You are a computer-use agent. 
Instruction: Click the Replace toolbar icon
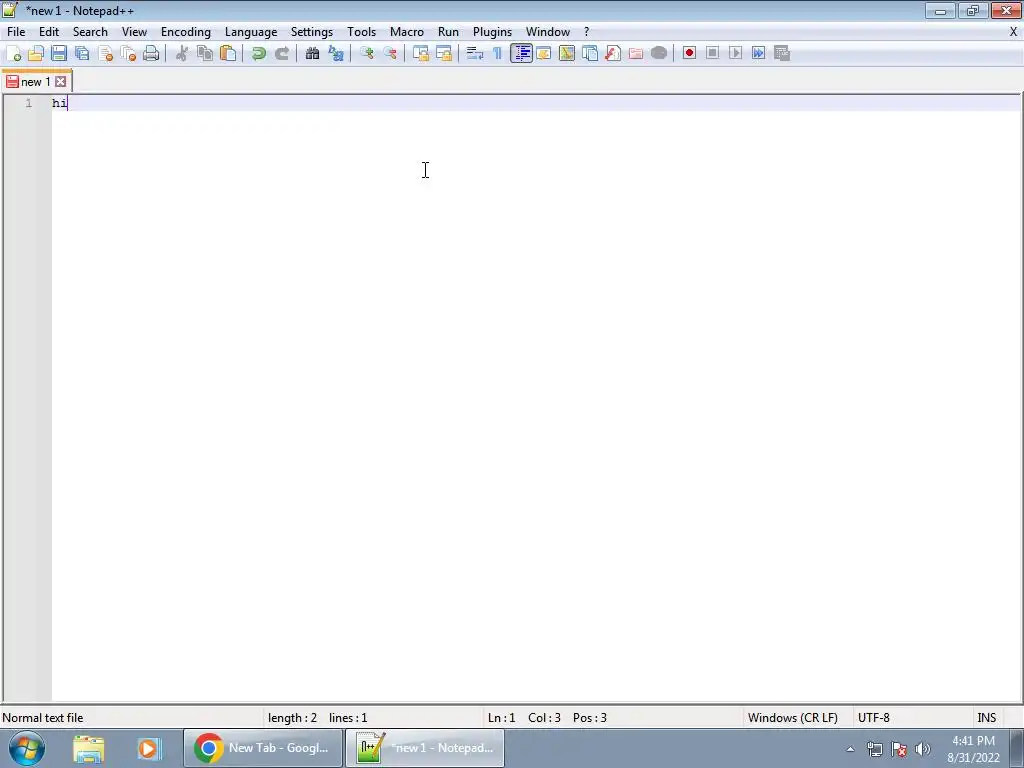click(x=336, y=54)
